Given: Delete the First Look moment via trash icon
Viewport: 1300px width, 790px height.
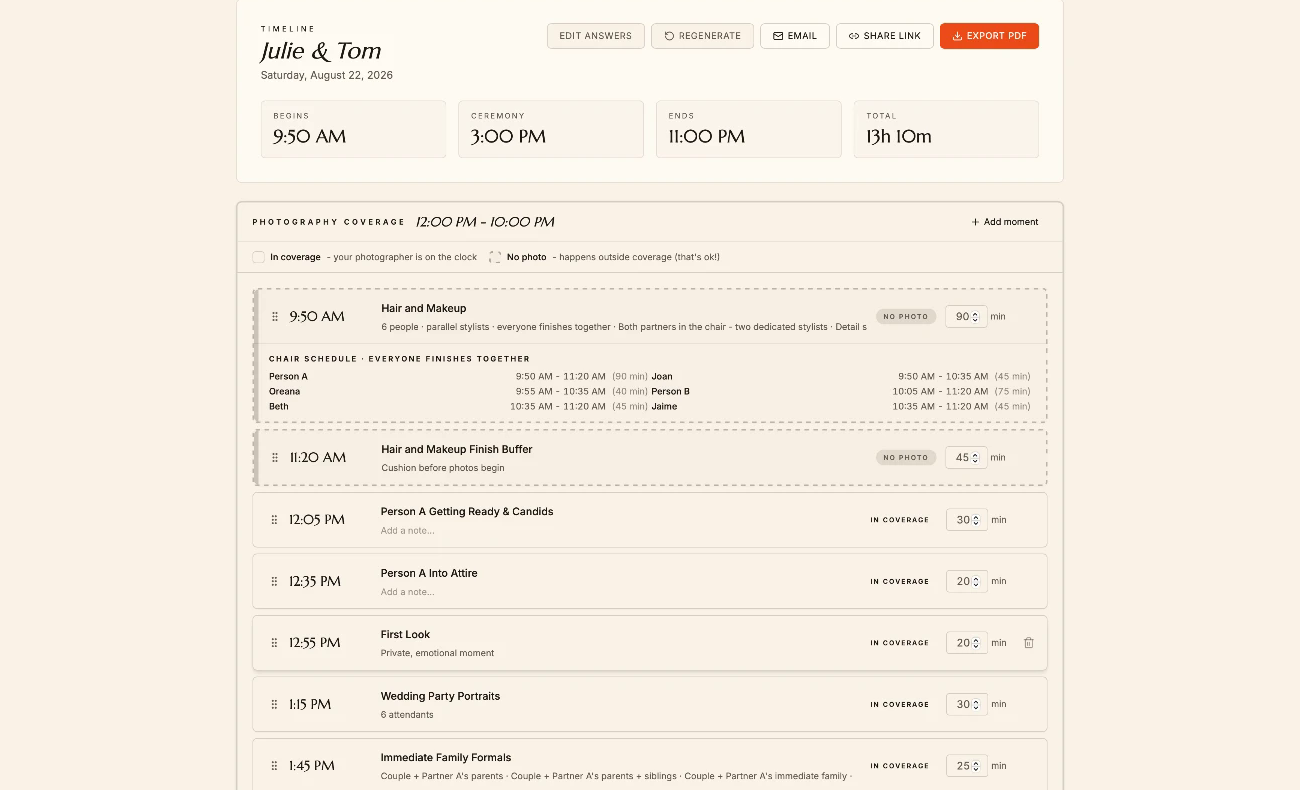Looking at the screenshot, I should coord(1029,643).
